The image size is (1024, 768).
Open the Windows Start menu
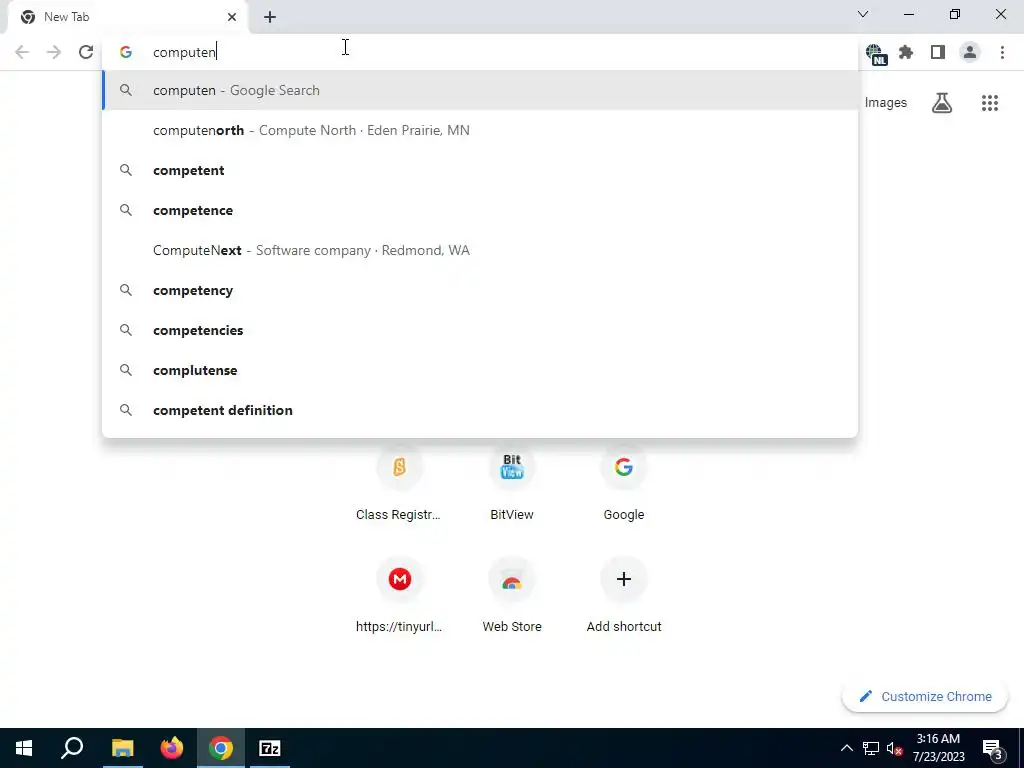24,748
